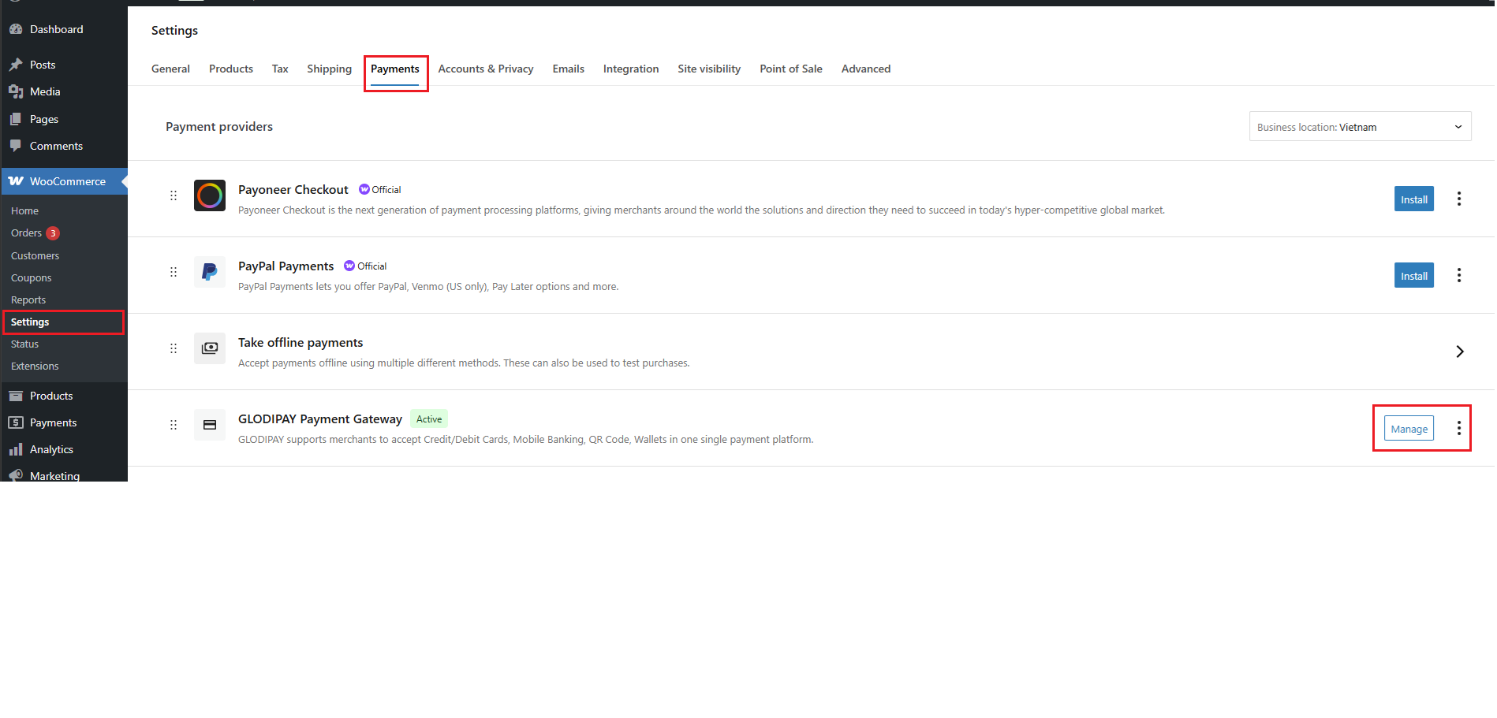
Task: Open WooCommerce Settings submenu link
Action: click(x=30, y=322)
